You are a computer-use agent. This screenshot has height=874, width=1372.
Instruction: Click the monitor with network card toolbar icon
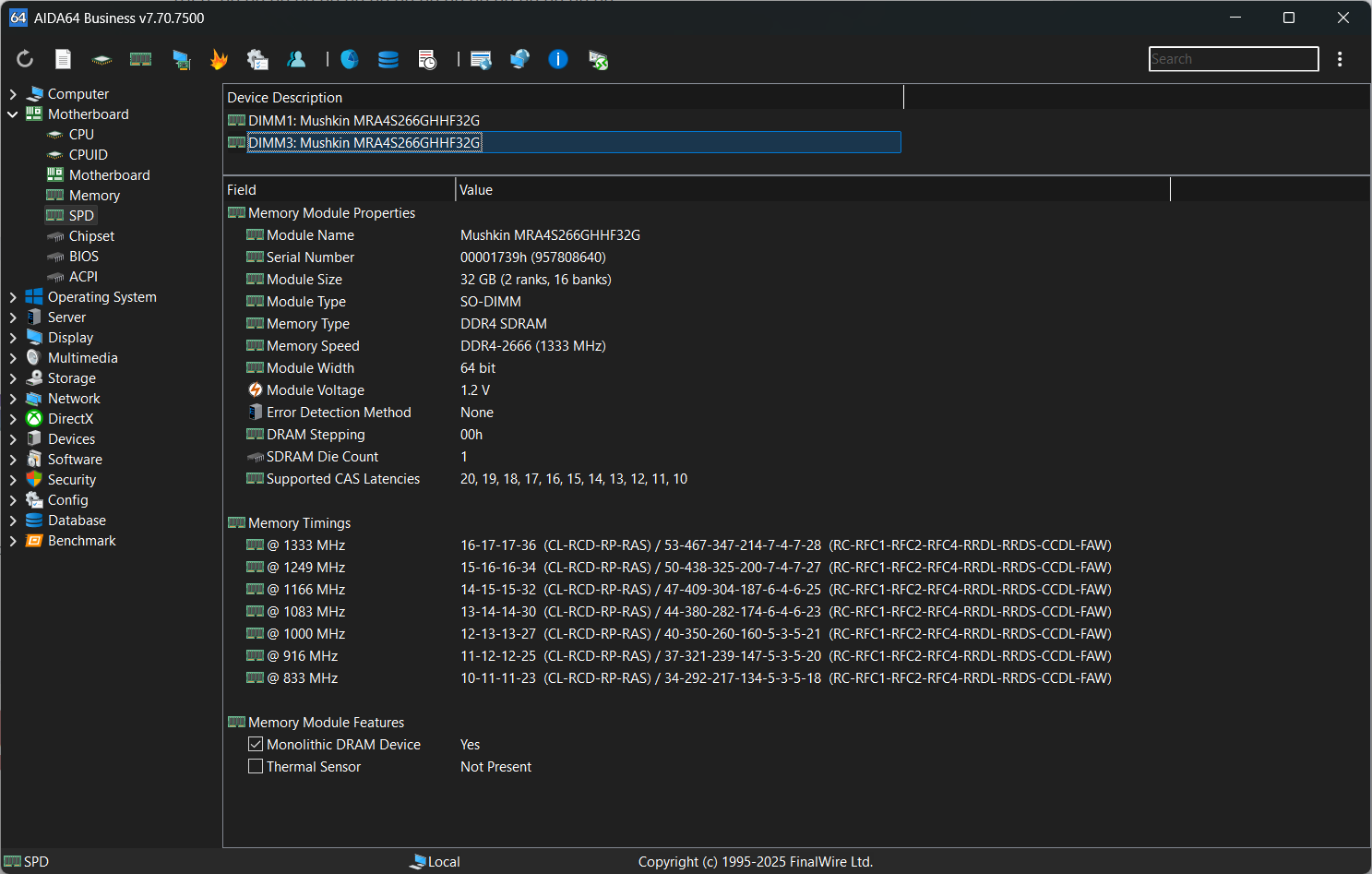[181, 59]
